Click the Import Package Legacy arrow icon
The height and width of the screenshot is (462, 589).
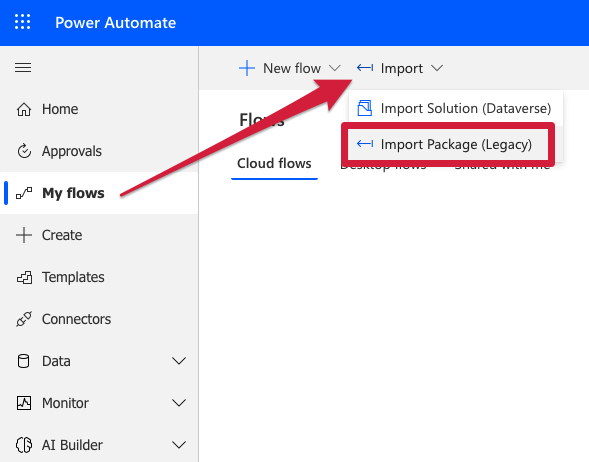365,144
